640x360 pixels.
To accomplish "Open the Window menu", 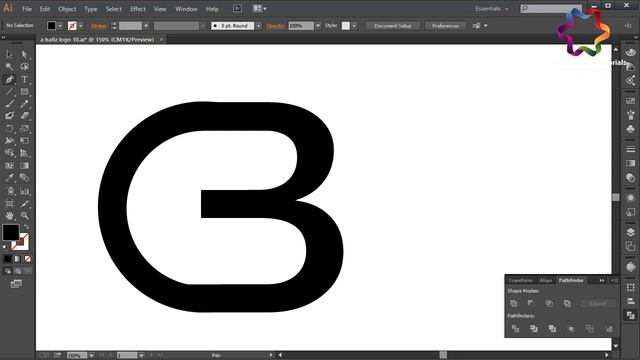I will [x=186, y=9].
